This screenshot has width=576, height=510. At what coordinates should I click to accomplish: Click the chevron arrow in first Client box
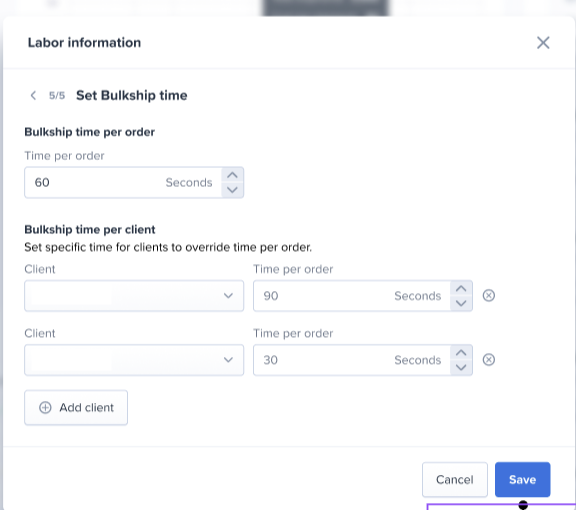click(228, 296)
